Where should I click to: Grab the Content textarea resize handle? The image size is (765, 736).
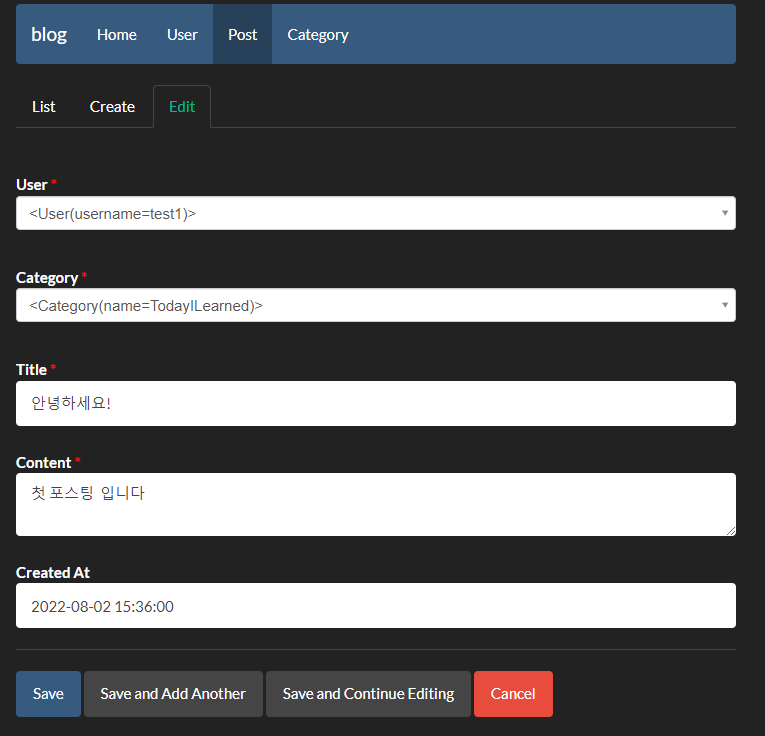pos(730,531)
